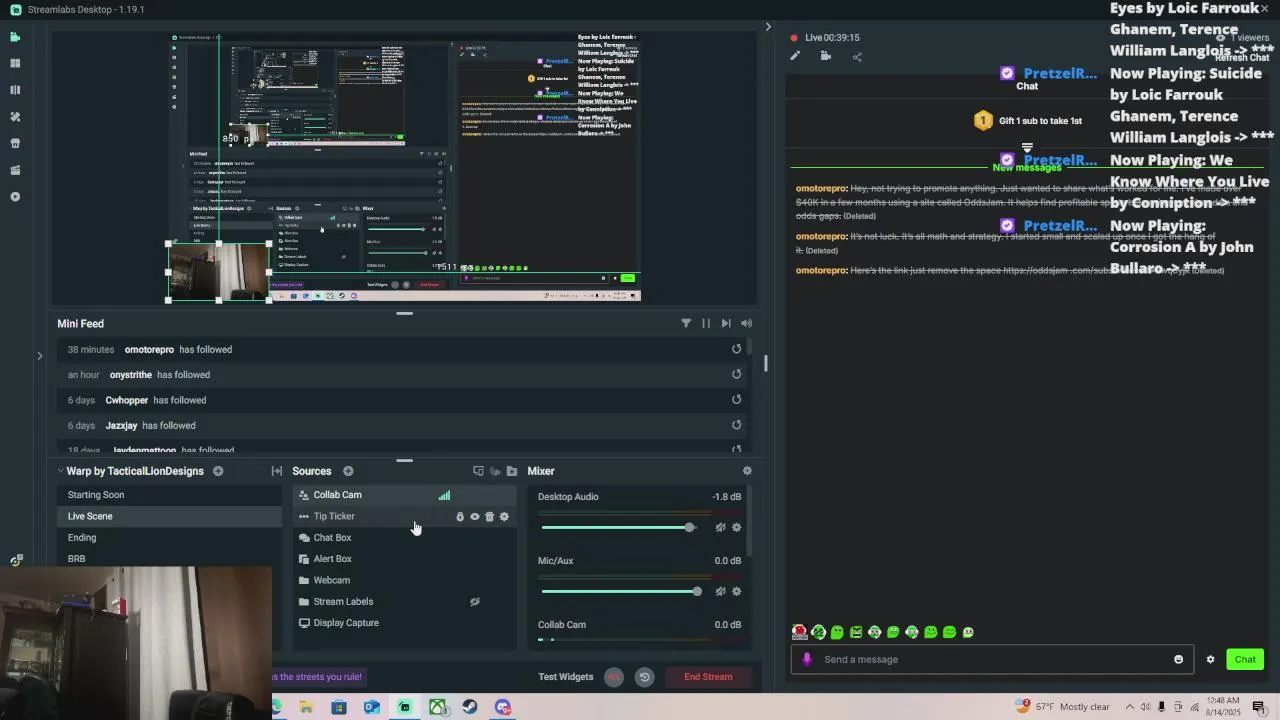
Task: Add a source group folder
Action: 512,471
